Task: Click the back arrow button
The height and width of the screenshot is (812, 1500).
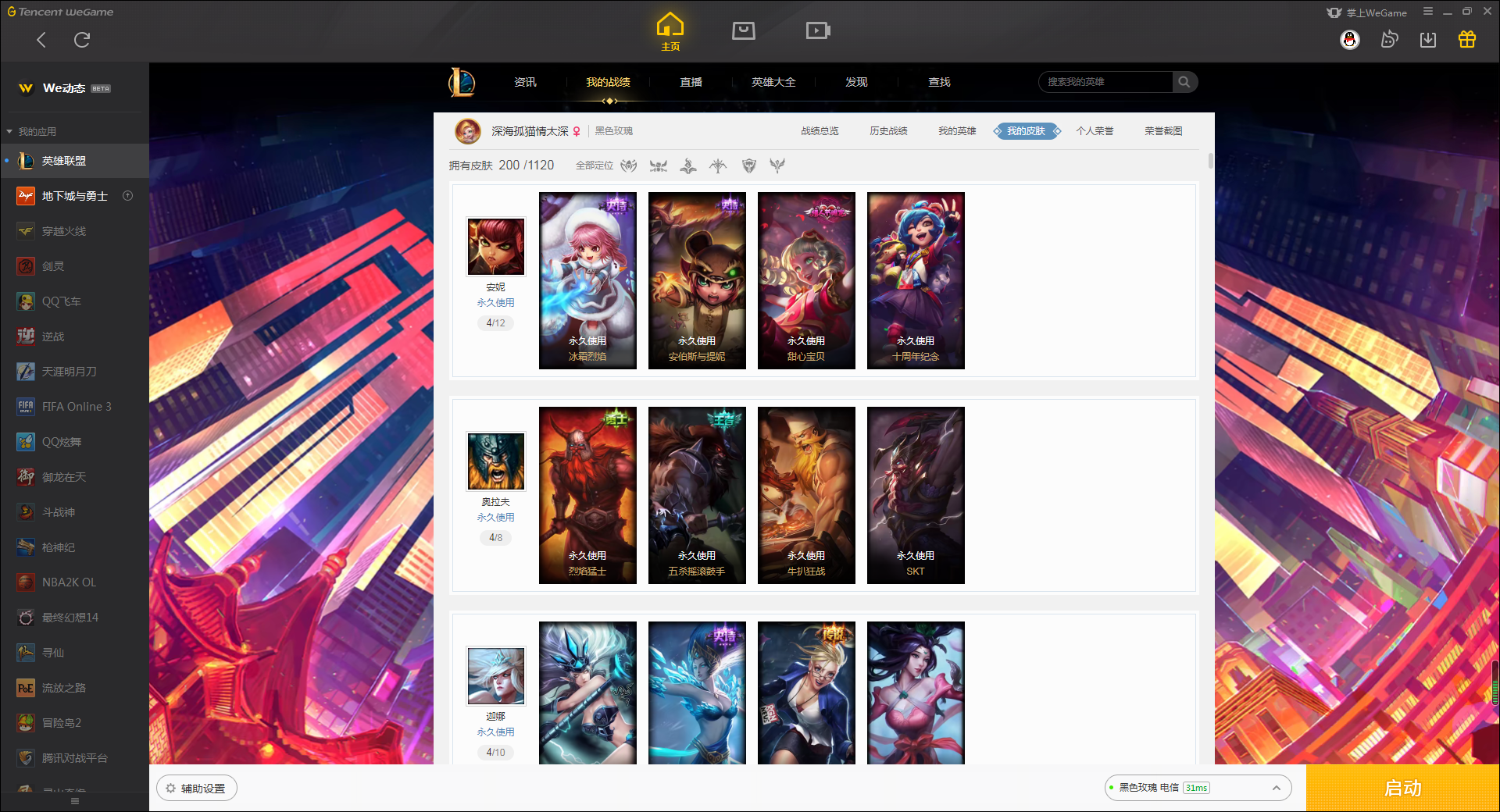Action: pyautogui.click(x=41, y=40)
